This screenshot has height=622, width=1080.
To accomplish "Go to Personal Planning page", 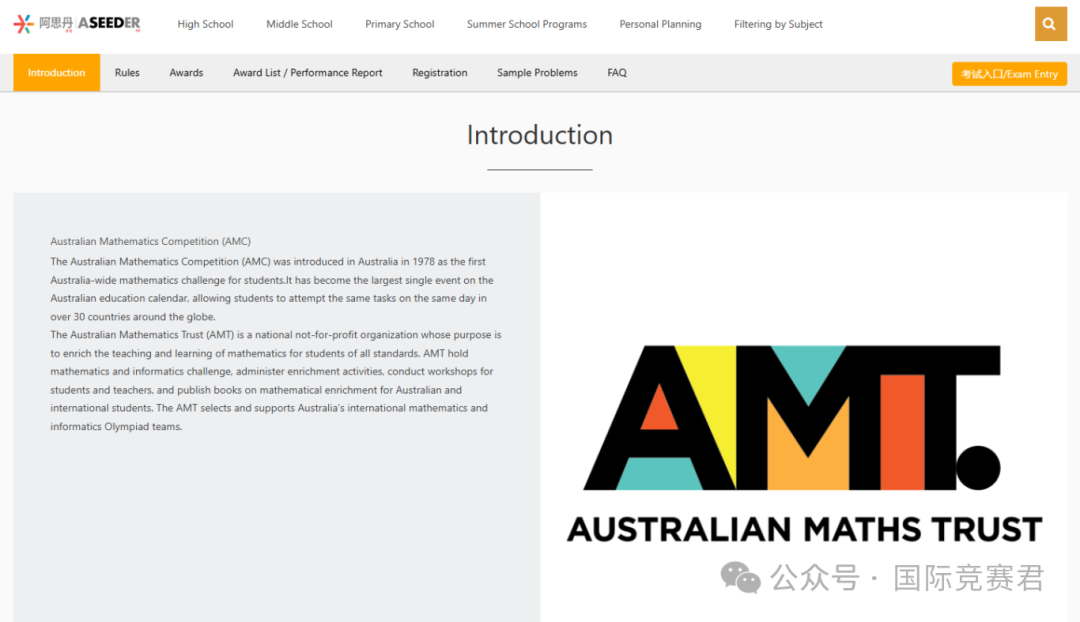I will pos(660,24).
